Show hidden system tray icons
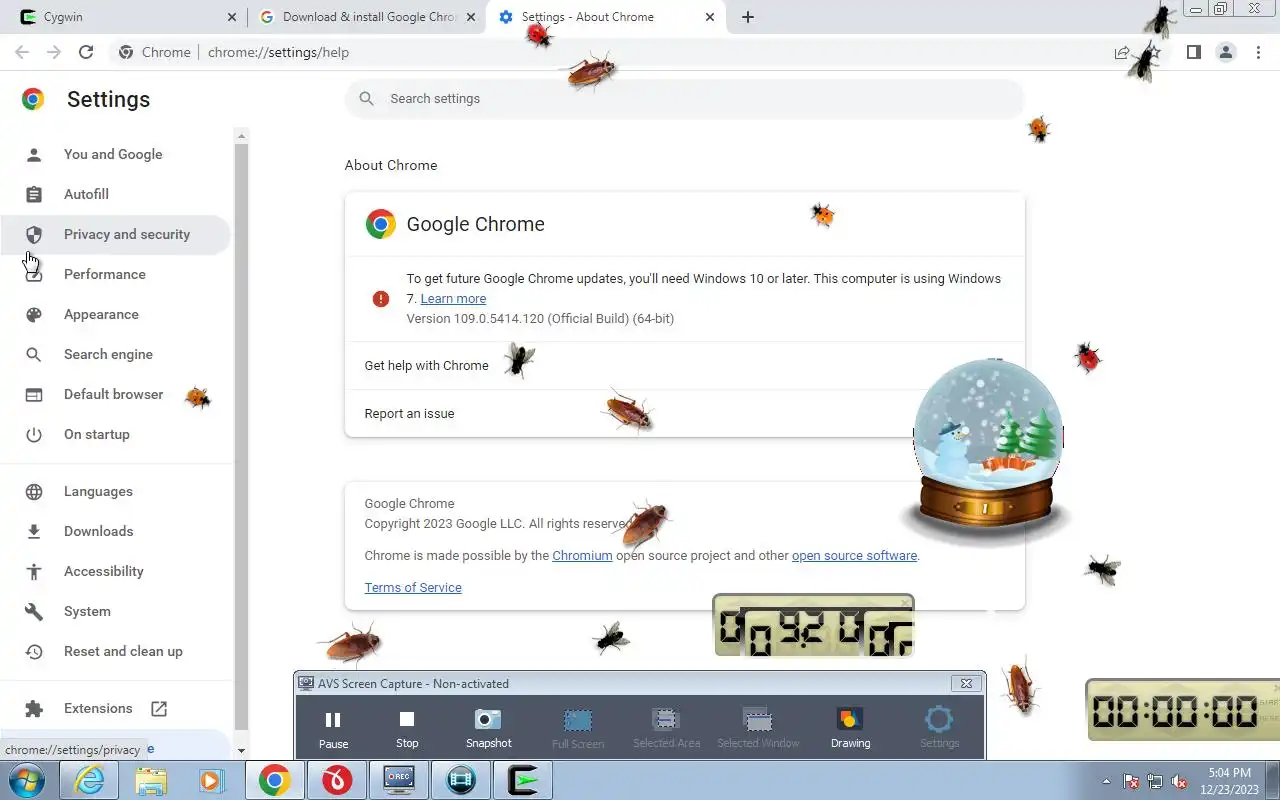The height and width of the screenshot is (800, 1280). [1106, 781]
